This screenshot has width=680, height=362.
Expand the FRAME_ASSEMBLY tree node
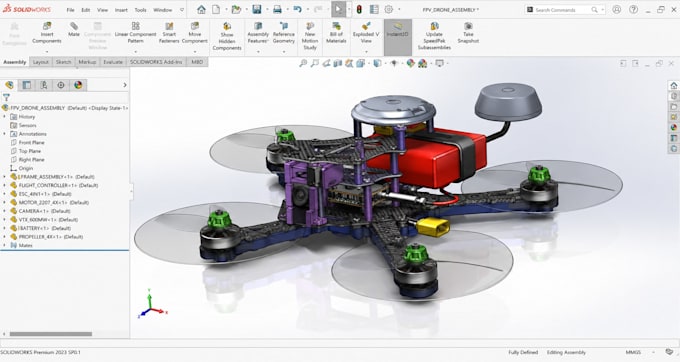[4, 177]
